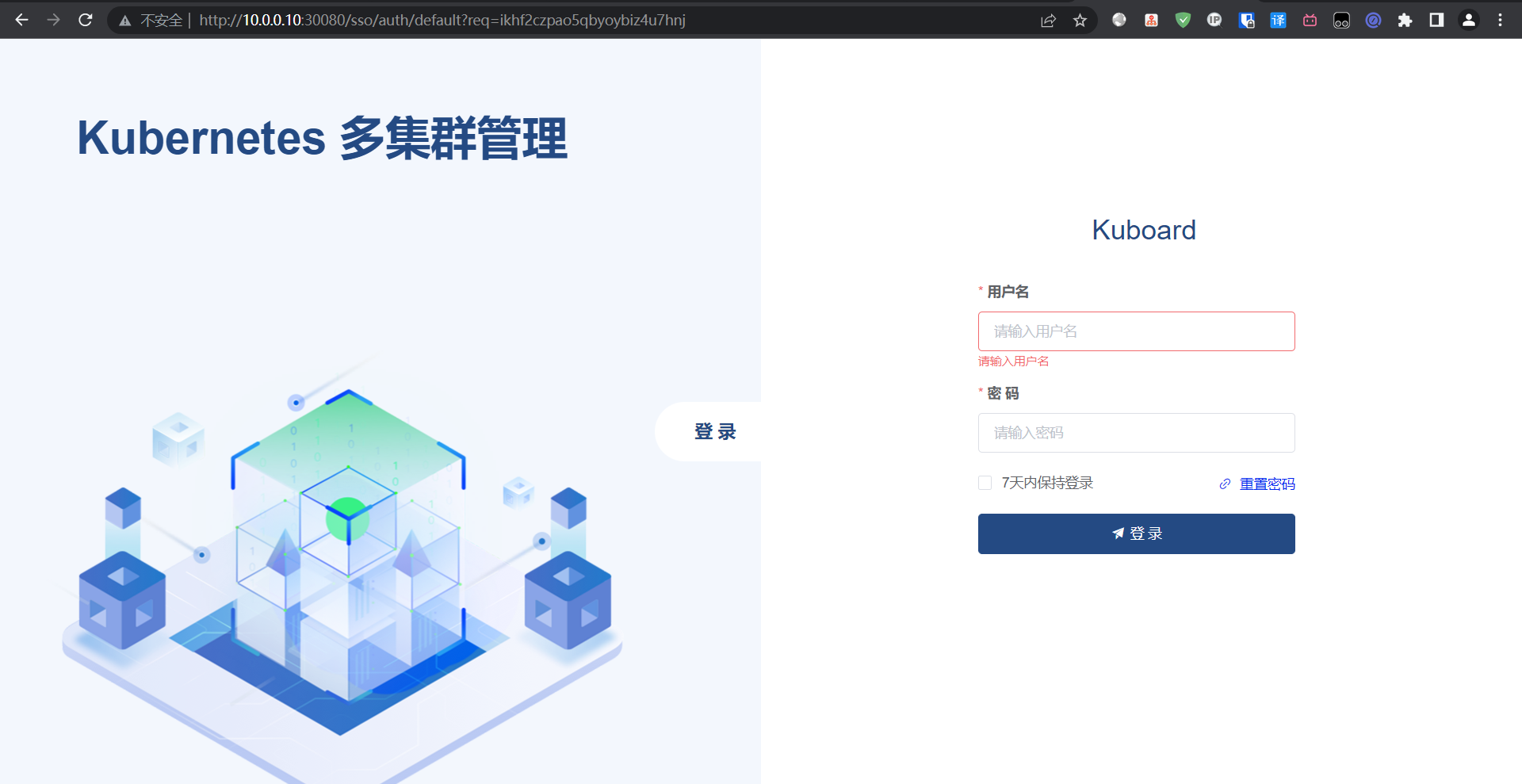The width and height of the screenshot is (1522, 784).
Task: Click the browser address bar URL
Action: coord(442,21)
